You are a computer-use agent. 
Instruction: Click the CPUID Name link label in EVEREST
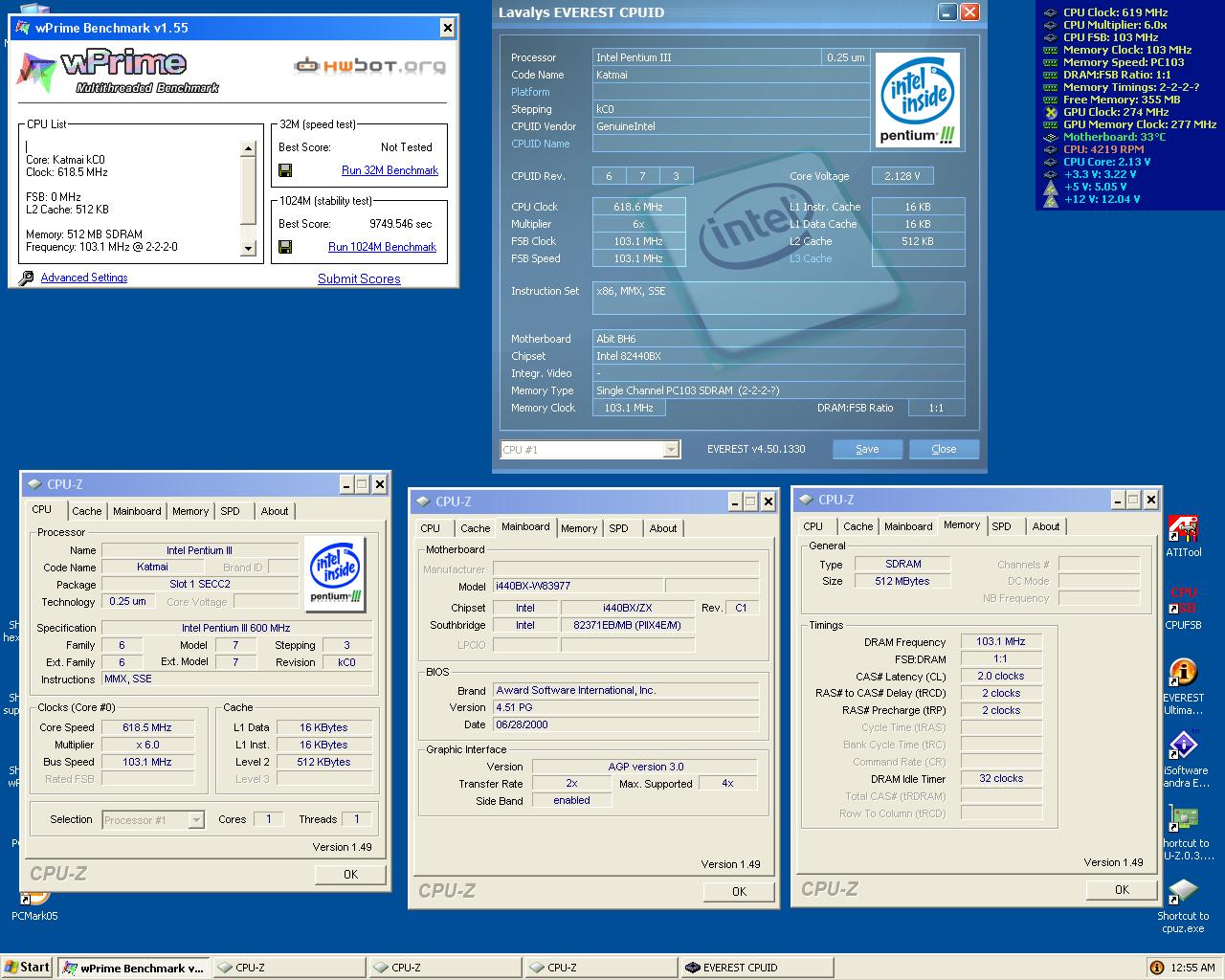pyautogui.click(x=540, y=144)
